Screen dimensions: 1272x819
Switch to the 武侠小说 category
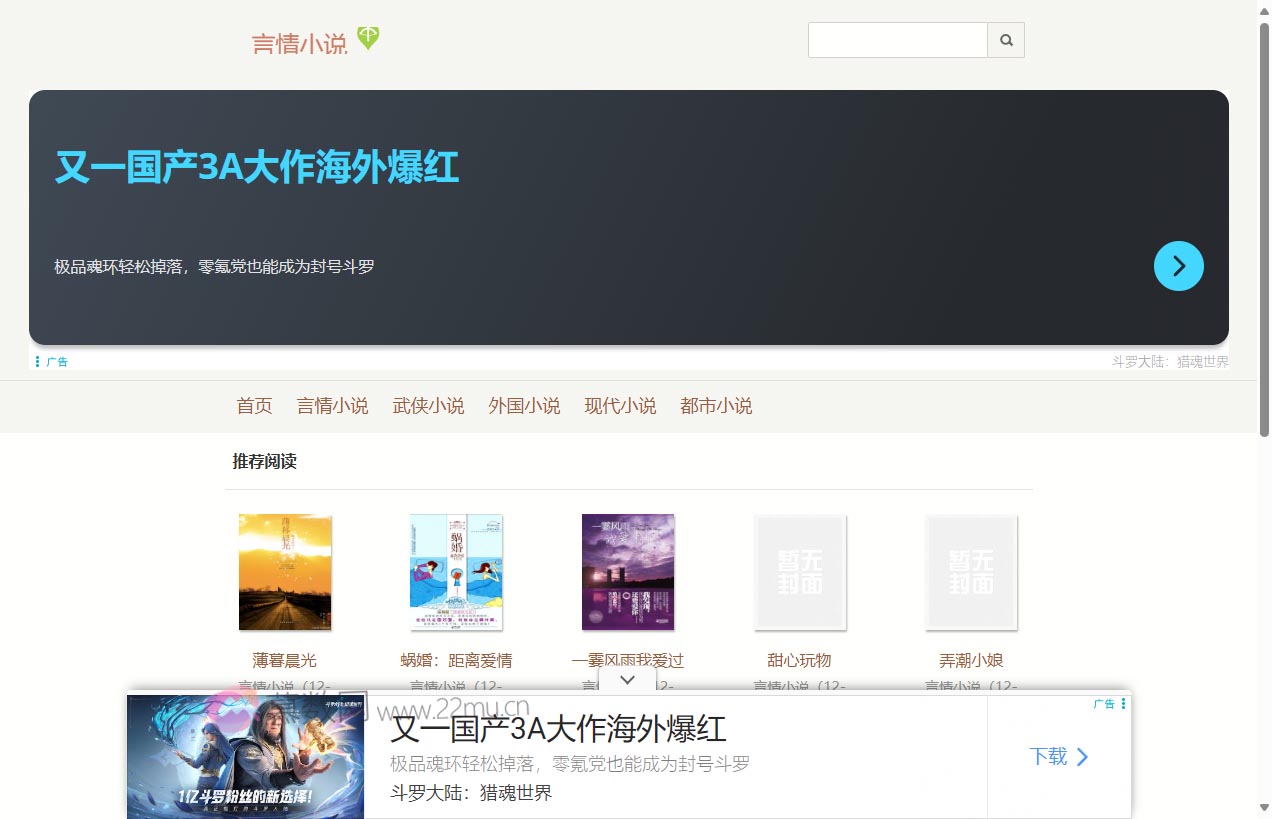click(428, 406)
